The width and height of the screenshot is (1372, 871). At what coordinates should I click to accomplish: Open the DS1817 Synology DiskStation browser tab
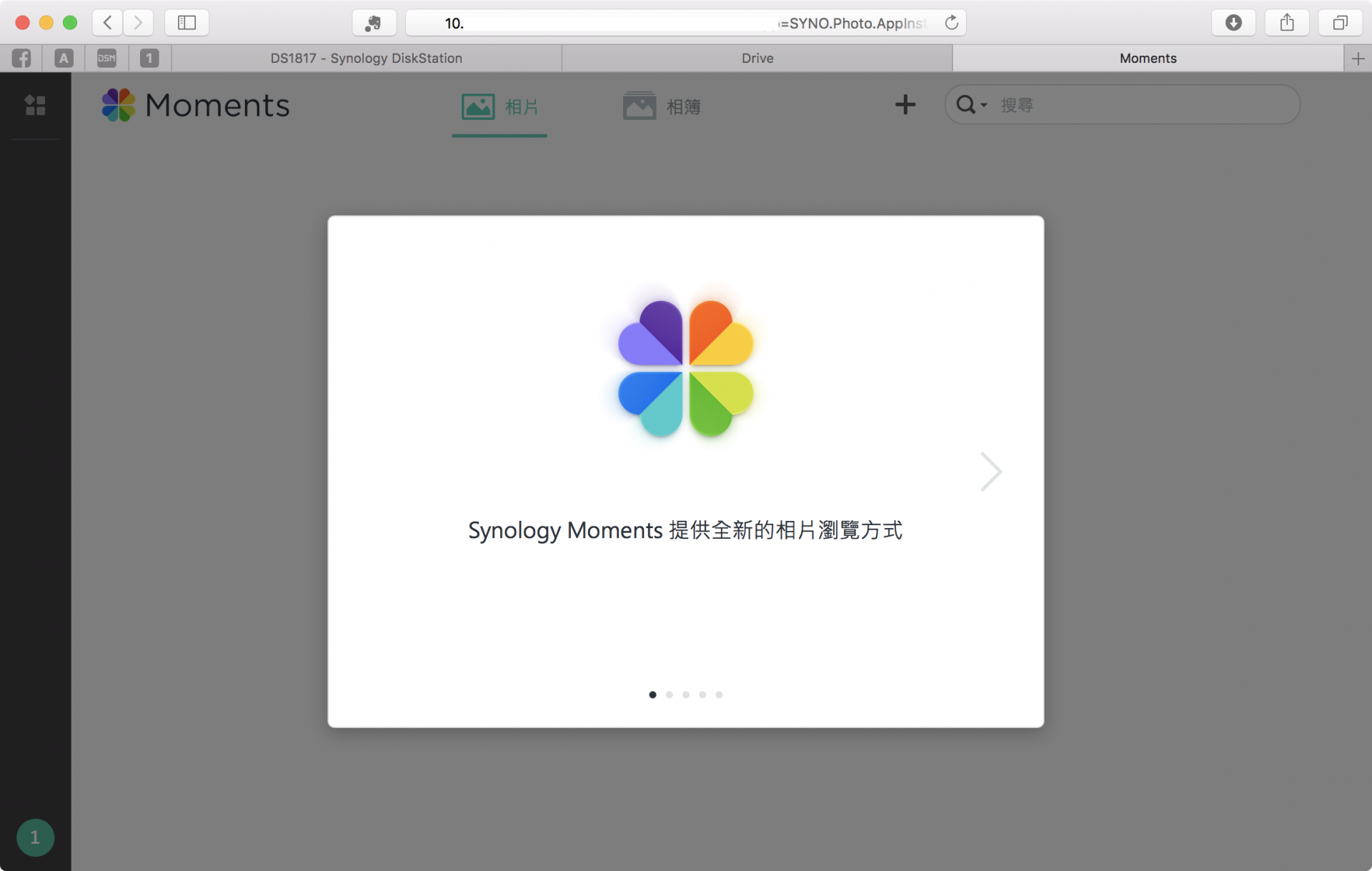366,59
